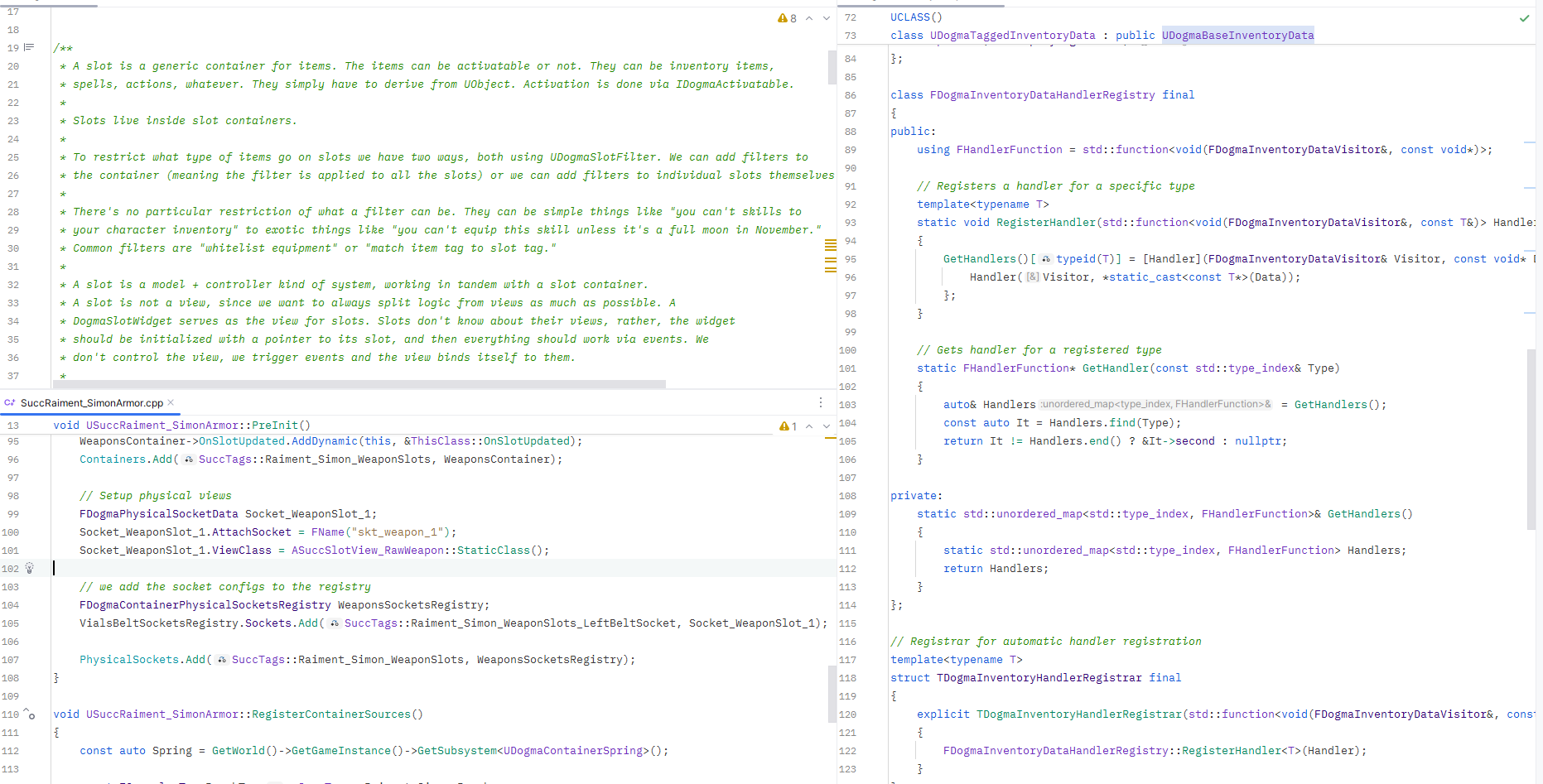1543x784 pixels.
Task: Click the inlay hint icon in PhysicalSockets.Add on line 107
Action: point(222,660)
